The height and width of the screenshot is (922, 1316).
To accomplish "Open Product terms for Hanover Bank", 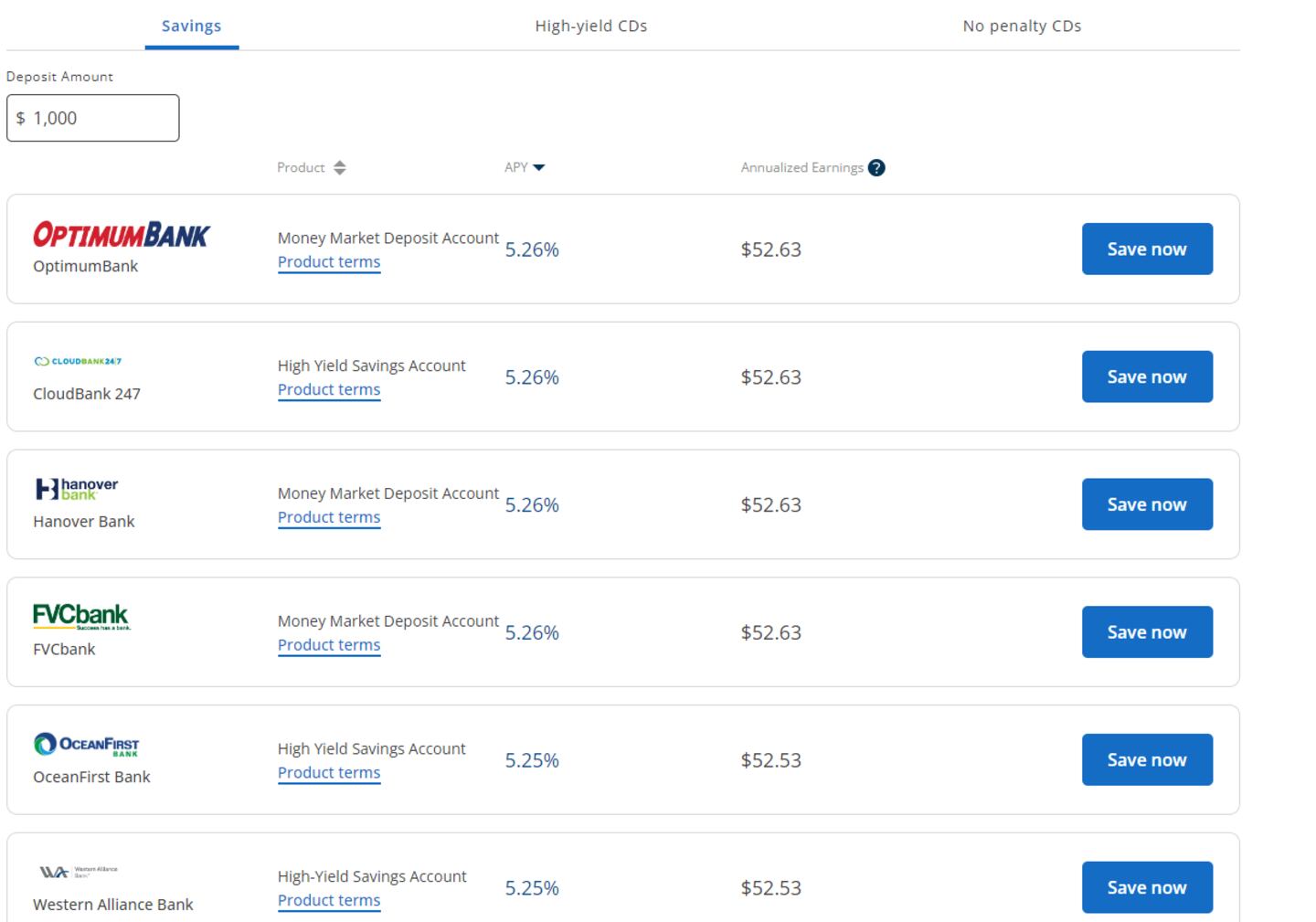I will [x=329, y=517].
